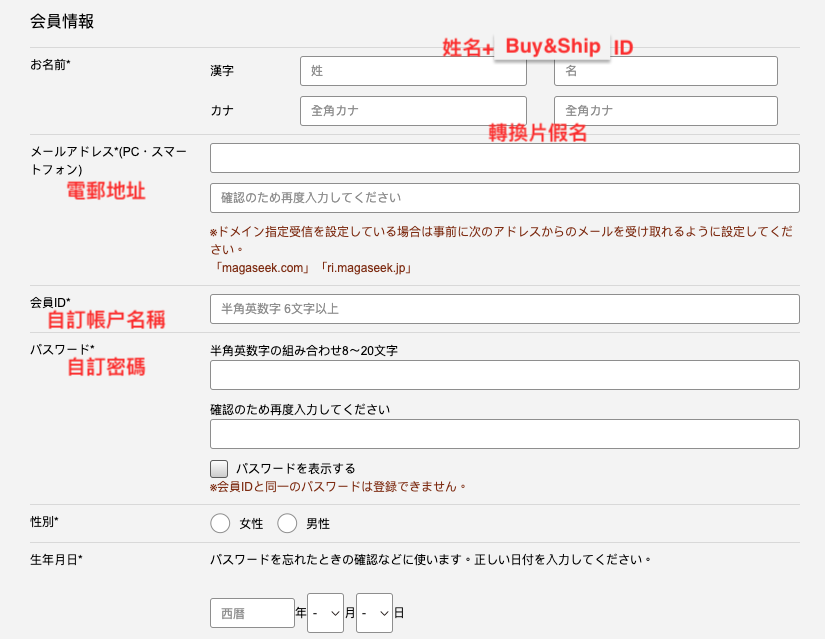825x639 pixels.
Task: Select the 男性 radio button
Action: [288, 523]
